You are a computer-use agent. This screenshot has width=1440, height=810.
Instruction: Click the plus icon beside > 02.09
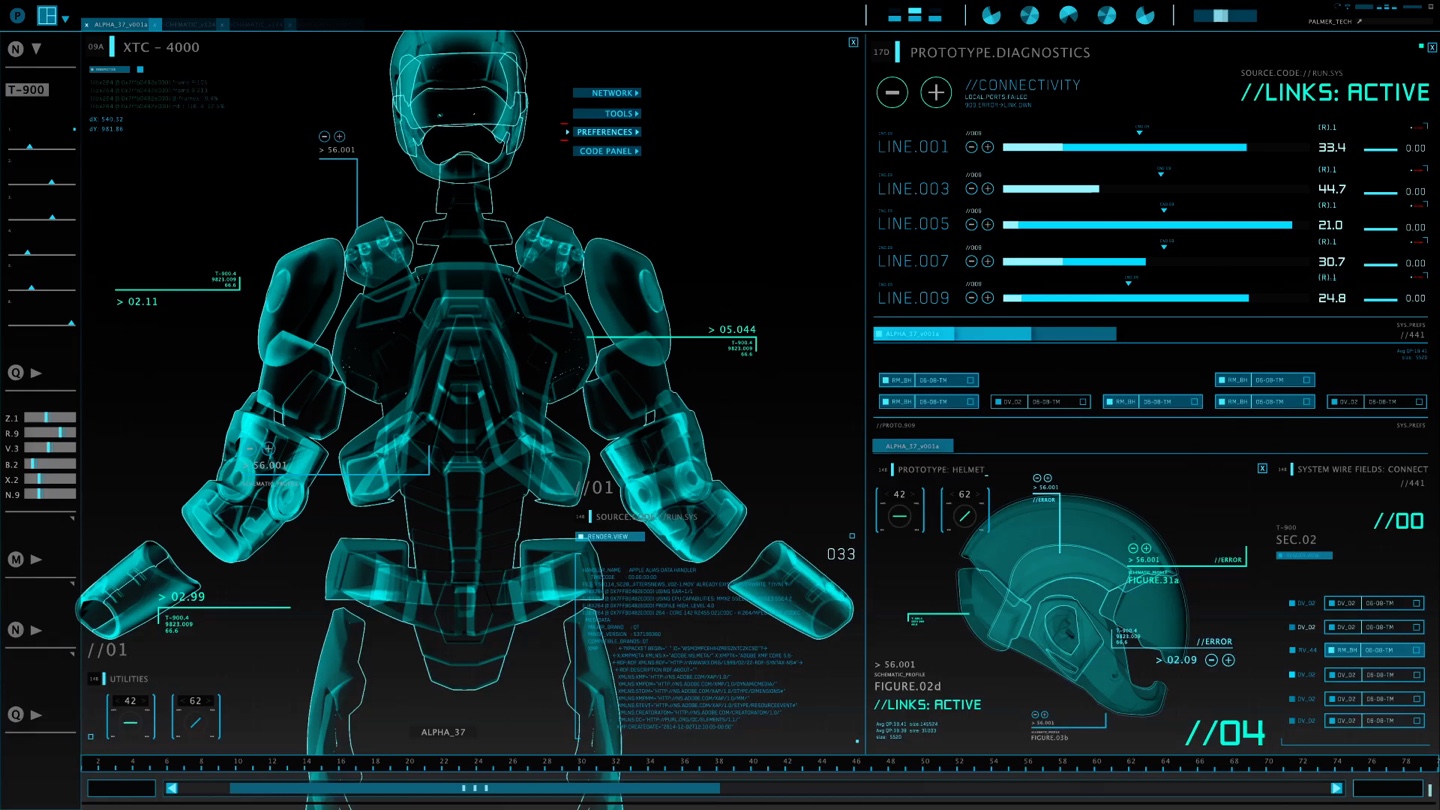pyautogui.click(x=1228, y=660)
